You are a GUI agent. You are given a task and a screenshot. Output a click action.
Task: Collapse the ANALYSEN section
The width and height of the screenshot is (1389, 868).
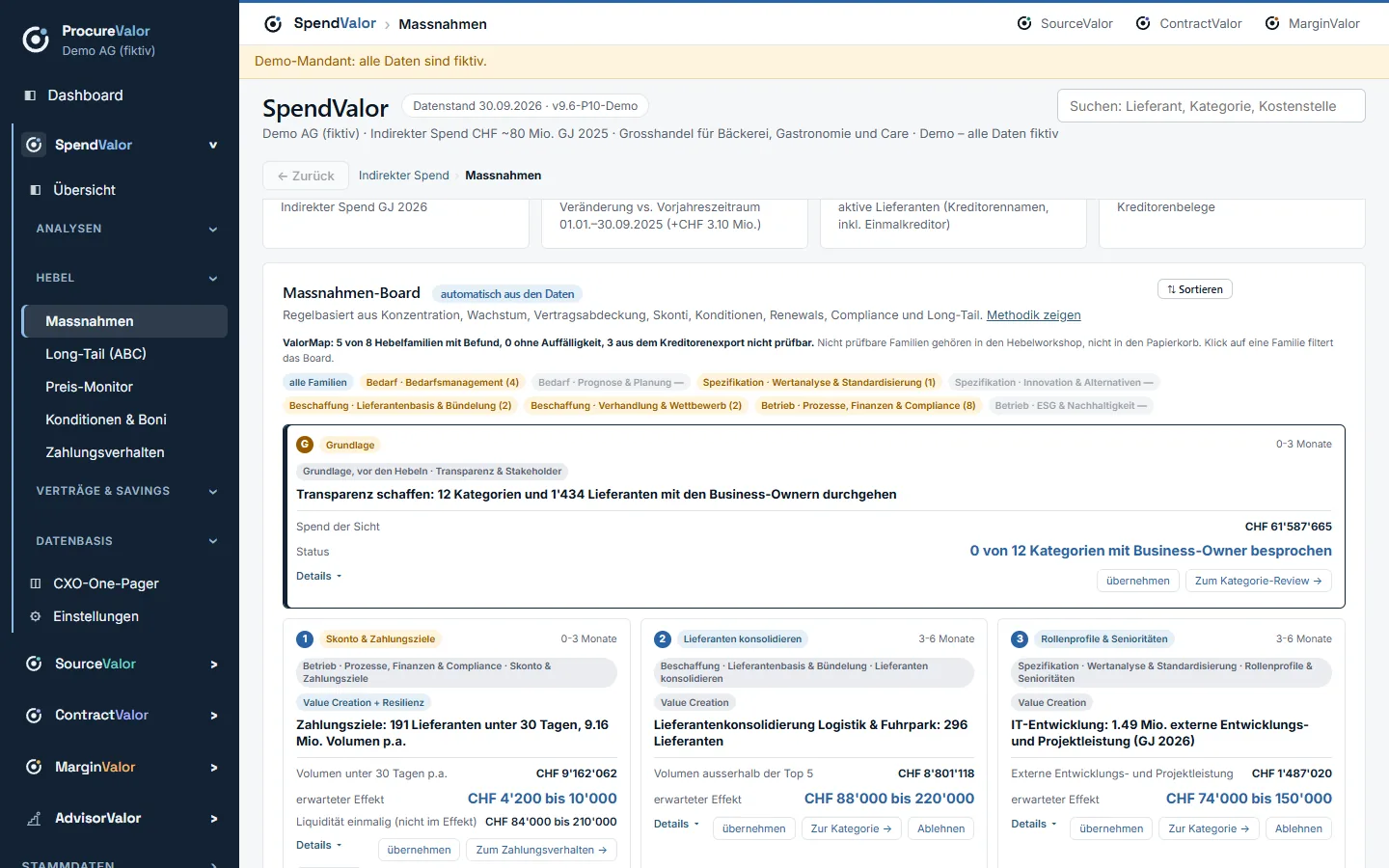pyautogui.click(x=213, y=230)
